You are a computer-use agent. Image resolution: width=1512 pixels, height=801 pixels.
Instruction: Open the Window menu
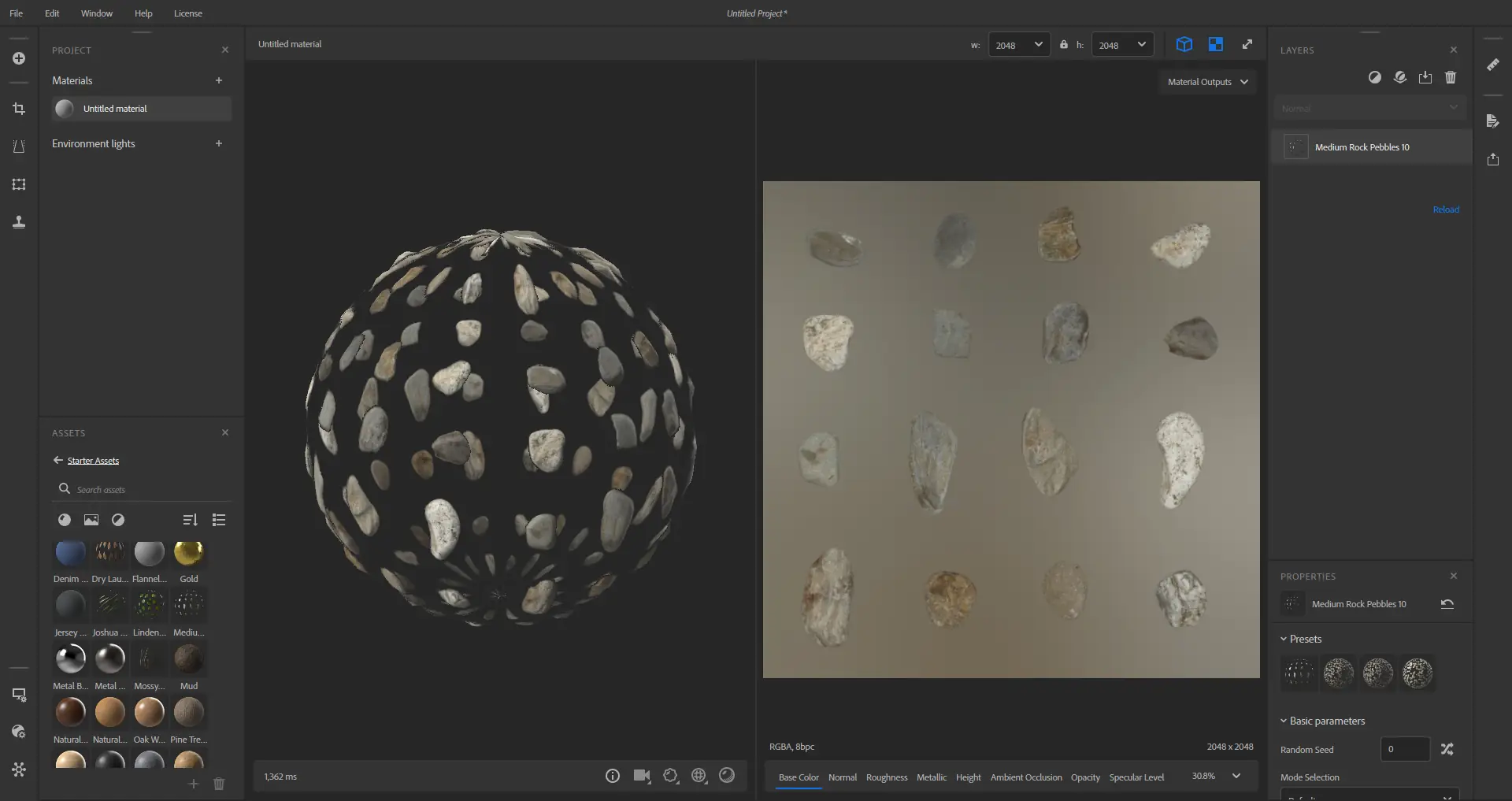click(96, 13)
